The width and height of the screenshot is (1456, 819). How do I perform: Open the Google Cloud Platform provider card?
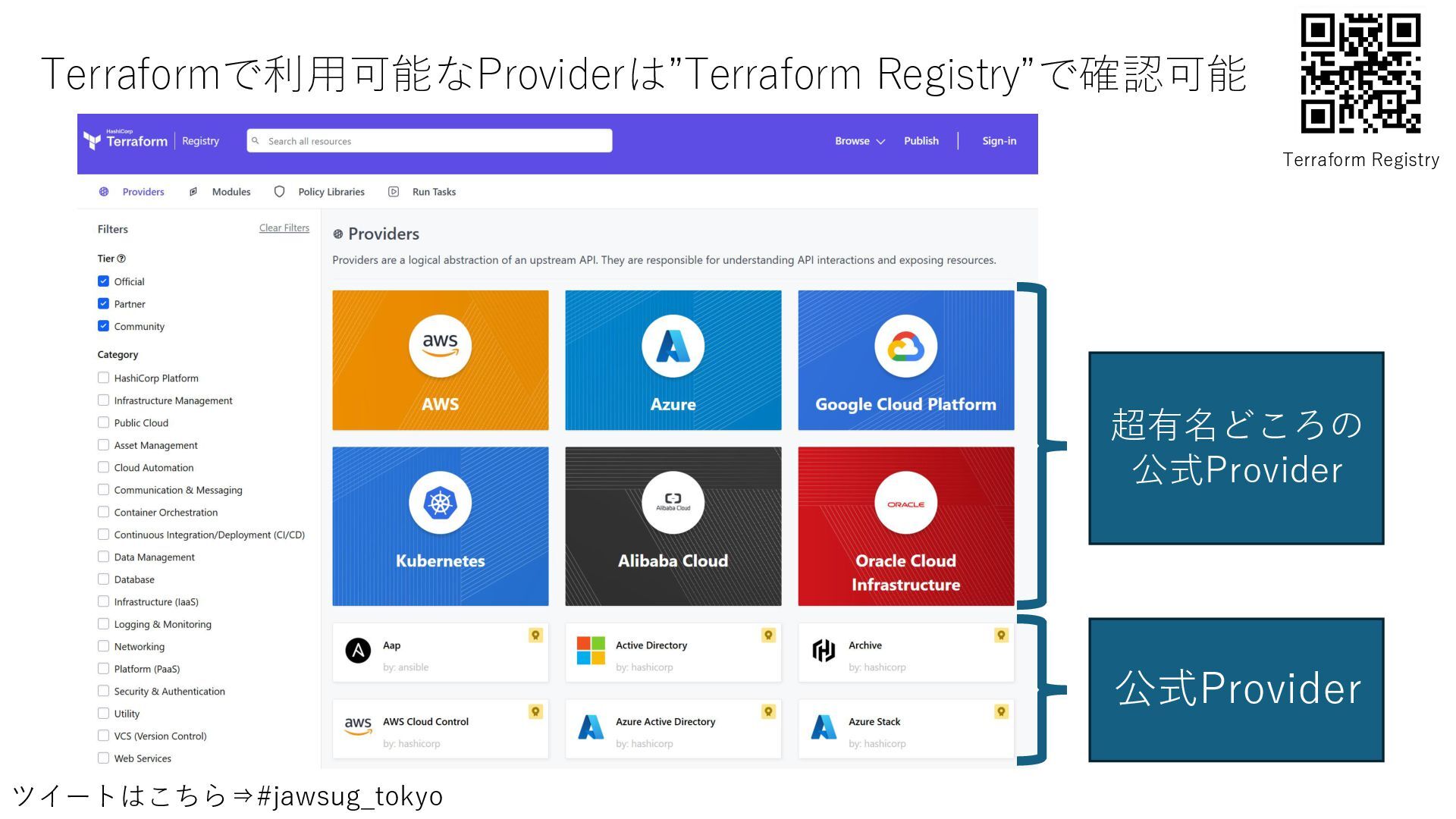point(906,360)
